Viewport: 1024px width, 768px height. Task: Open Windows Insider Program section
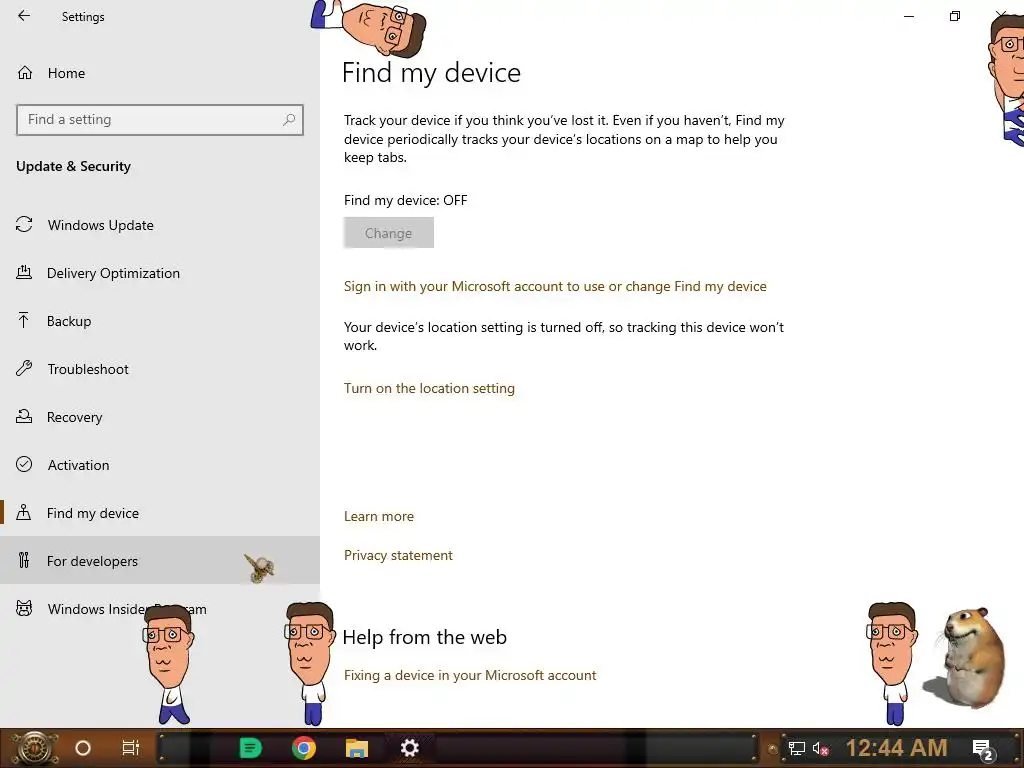[159, 609]
